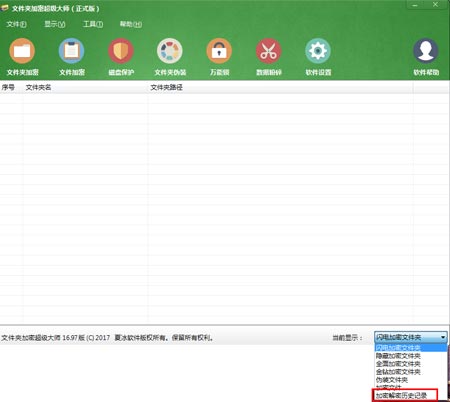Open the 显示(V) menu
The image size is (450, 402).
point(55,24)
